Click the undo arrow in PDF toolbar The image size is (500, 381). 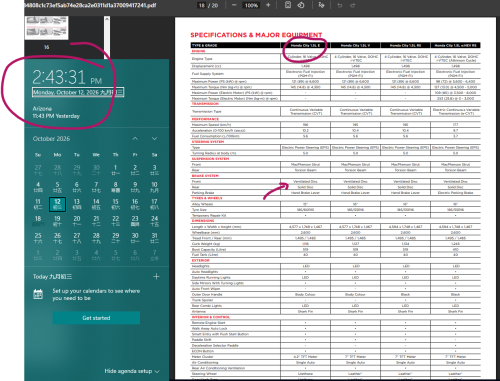coord(340,5)
